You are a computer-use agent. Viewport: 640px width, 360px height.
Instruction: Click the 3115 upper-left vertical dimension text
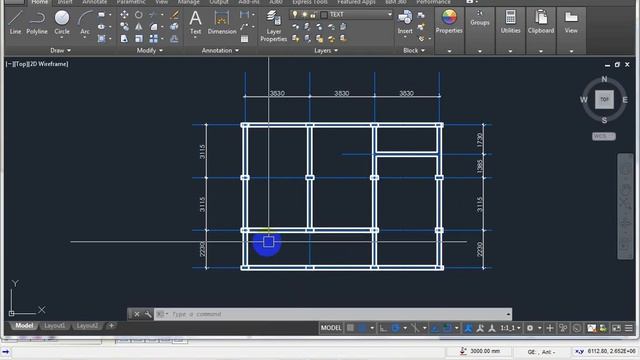[x=202, y=151]
